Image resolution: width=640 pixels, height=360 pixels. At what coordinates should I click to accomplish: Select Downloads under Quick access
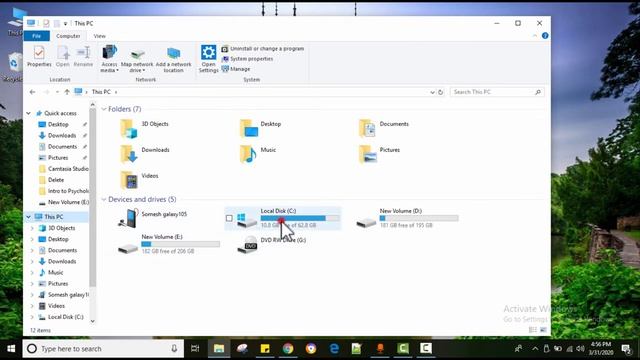coord(58,136)
